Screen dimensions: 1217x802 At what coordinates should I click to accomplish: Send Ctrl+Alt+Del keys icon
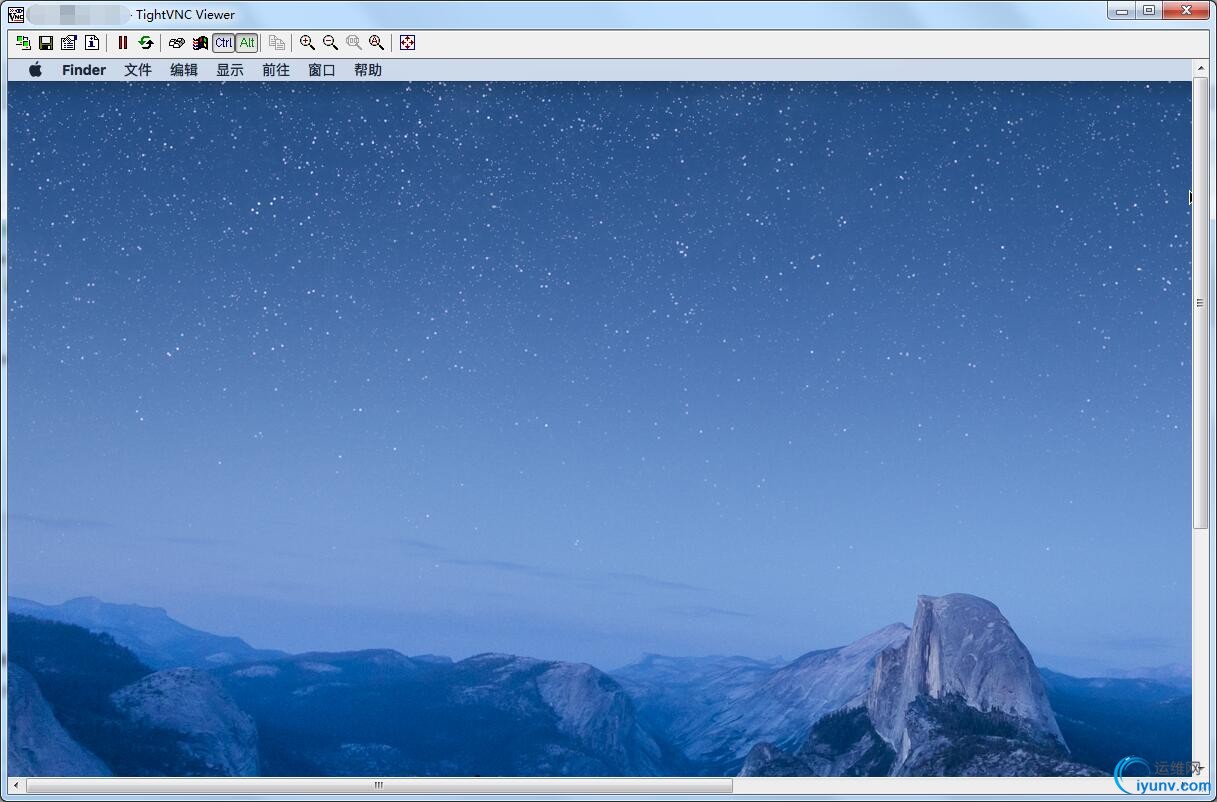coord(177,43)
